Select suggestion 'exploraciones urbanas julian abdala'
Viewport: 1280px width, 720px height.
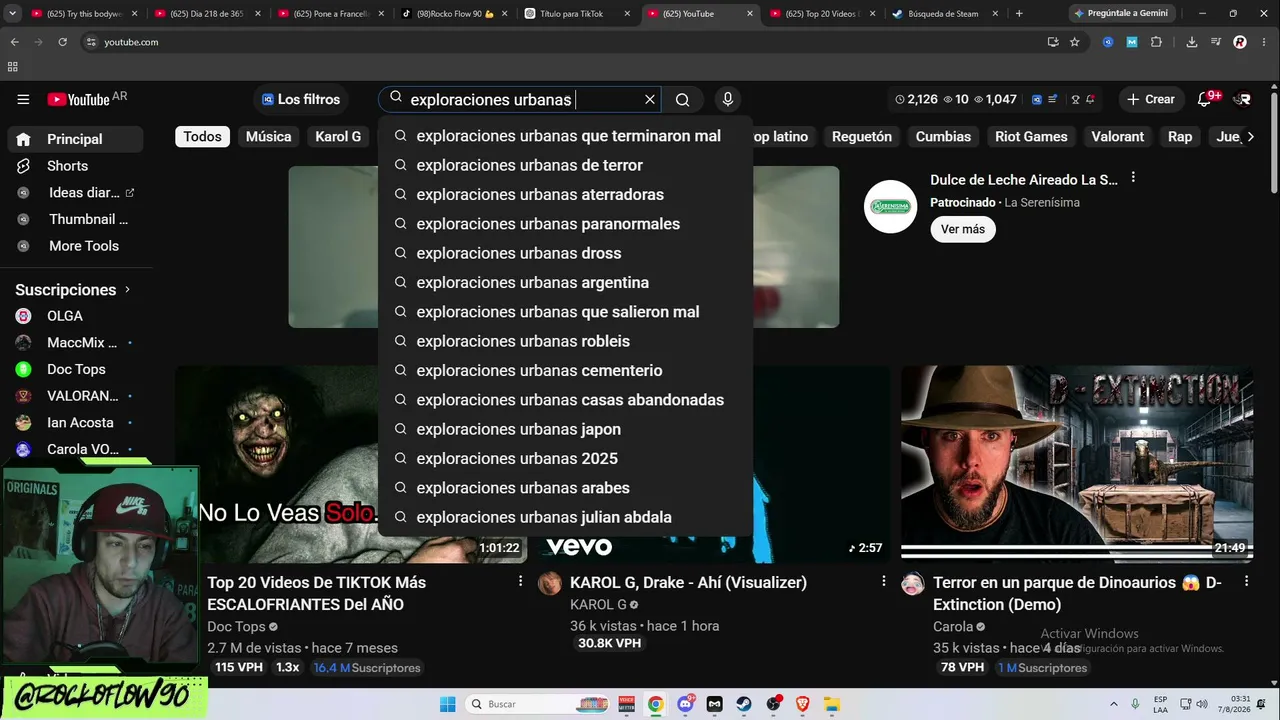click(565, 517)
